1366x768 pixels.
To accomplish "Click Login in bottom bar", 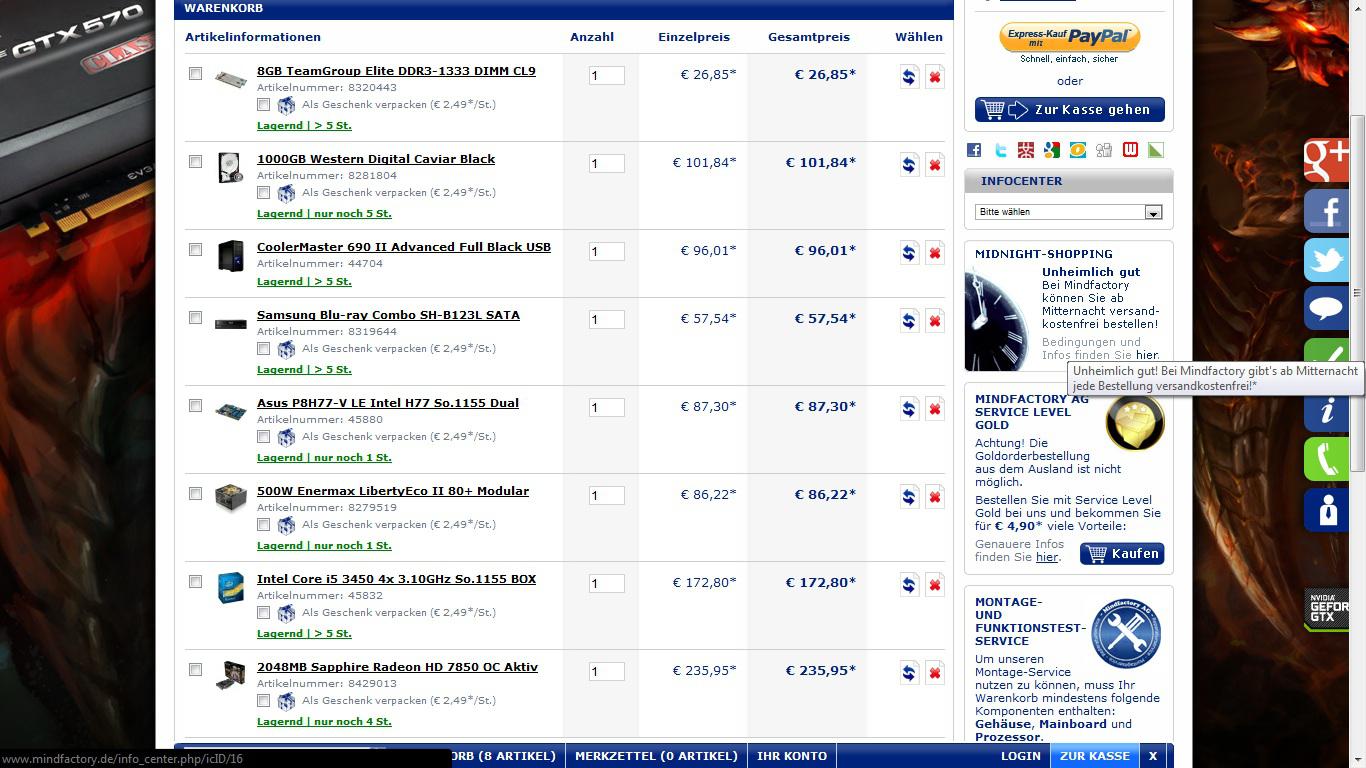I will (x=1020, y=756).
